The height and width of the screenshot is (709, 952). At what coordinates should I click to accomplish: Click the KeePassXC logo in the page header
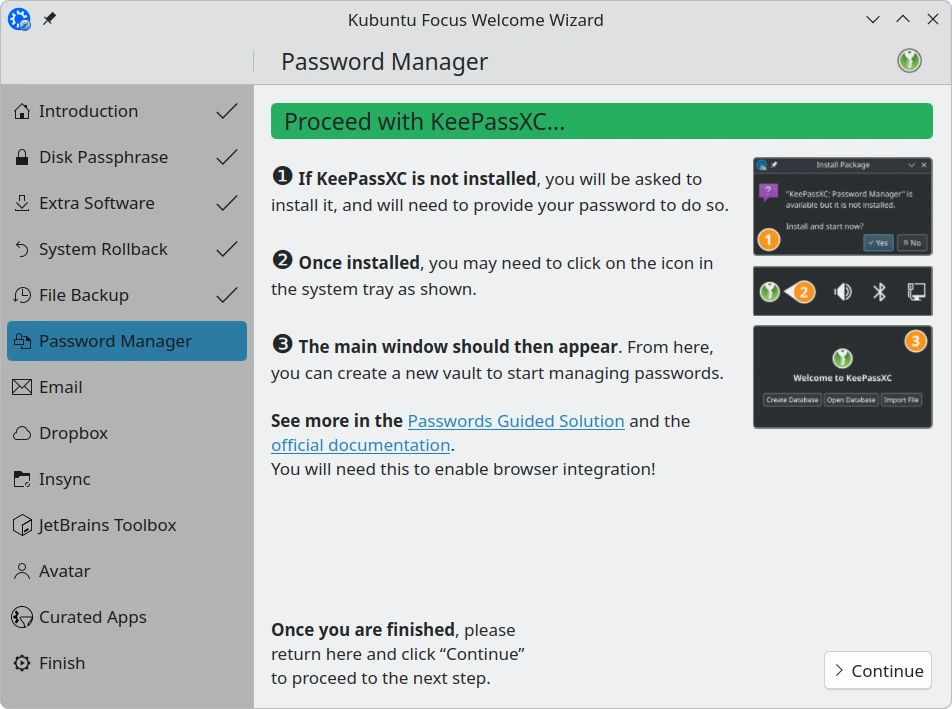(x=909, y=61)
